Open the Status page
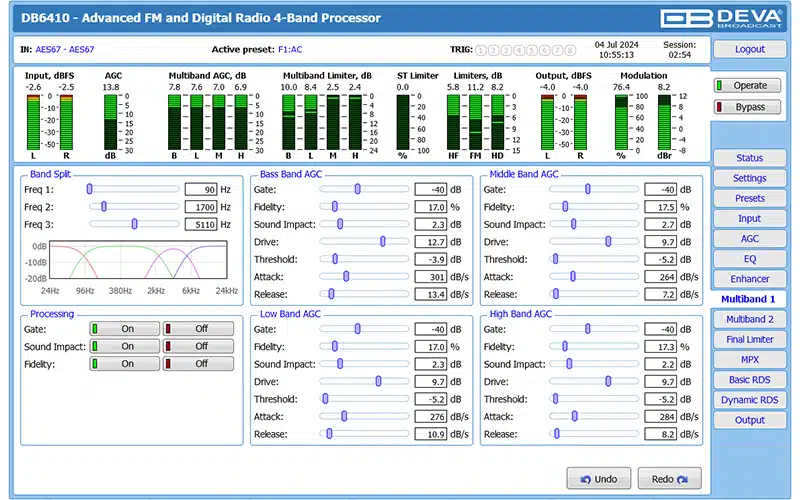The height and width of the screenshot is (500, 800). tap(749, 158)
